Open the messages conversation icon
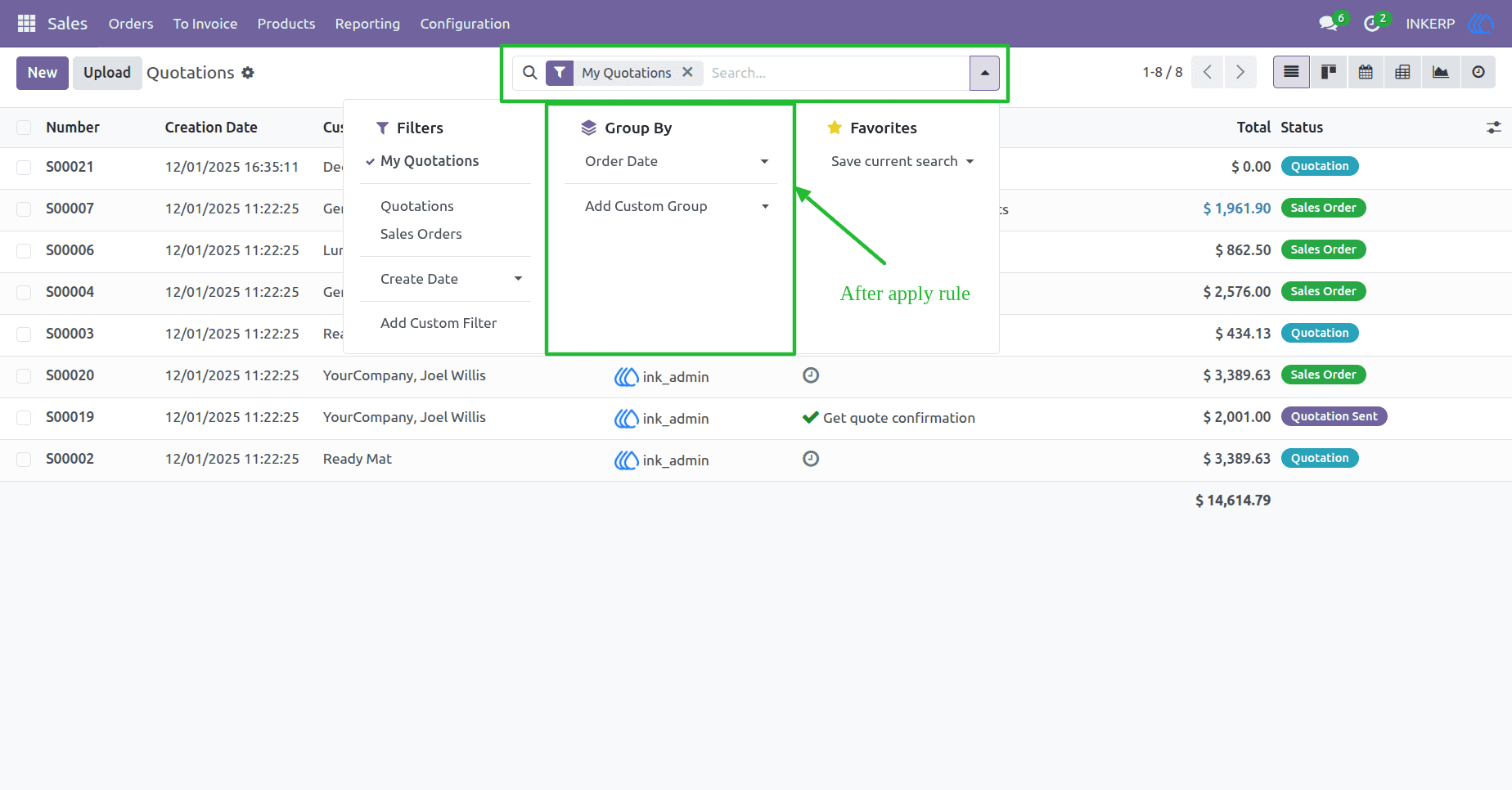 1329,24
